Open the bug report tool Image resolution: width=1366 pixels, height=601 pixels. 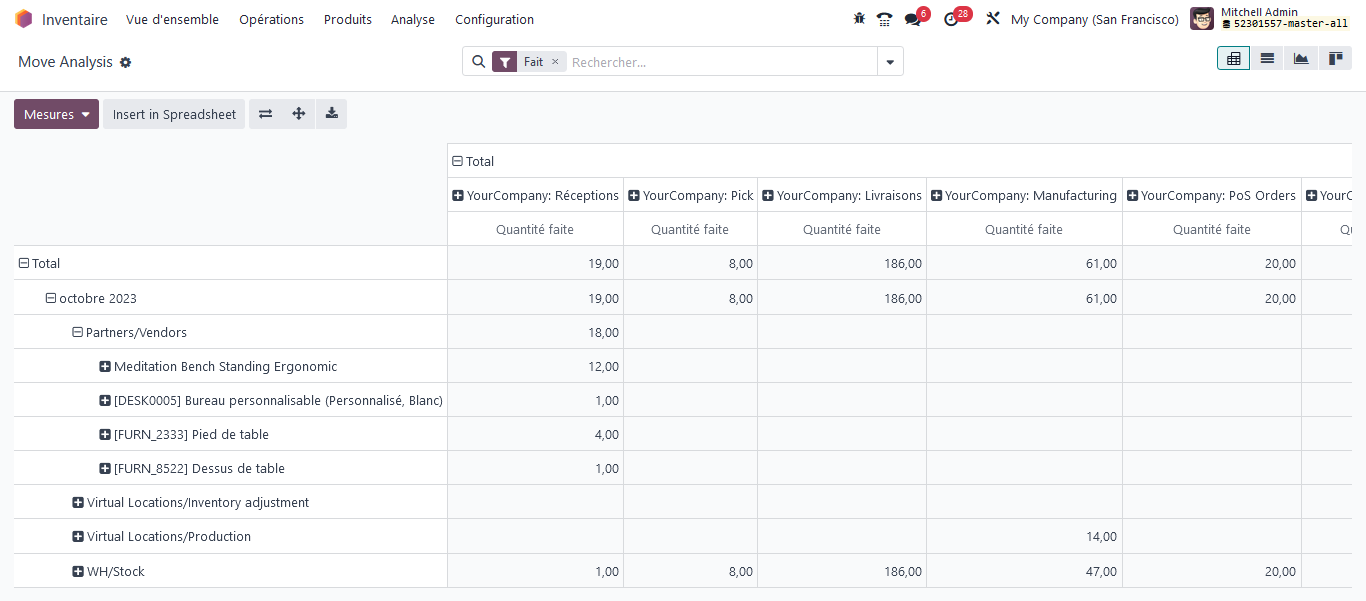pos(859,18)
